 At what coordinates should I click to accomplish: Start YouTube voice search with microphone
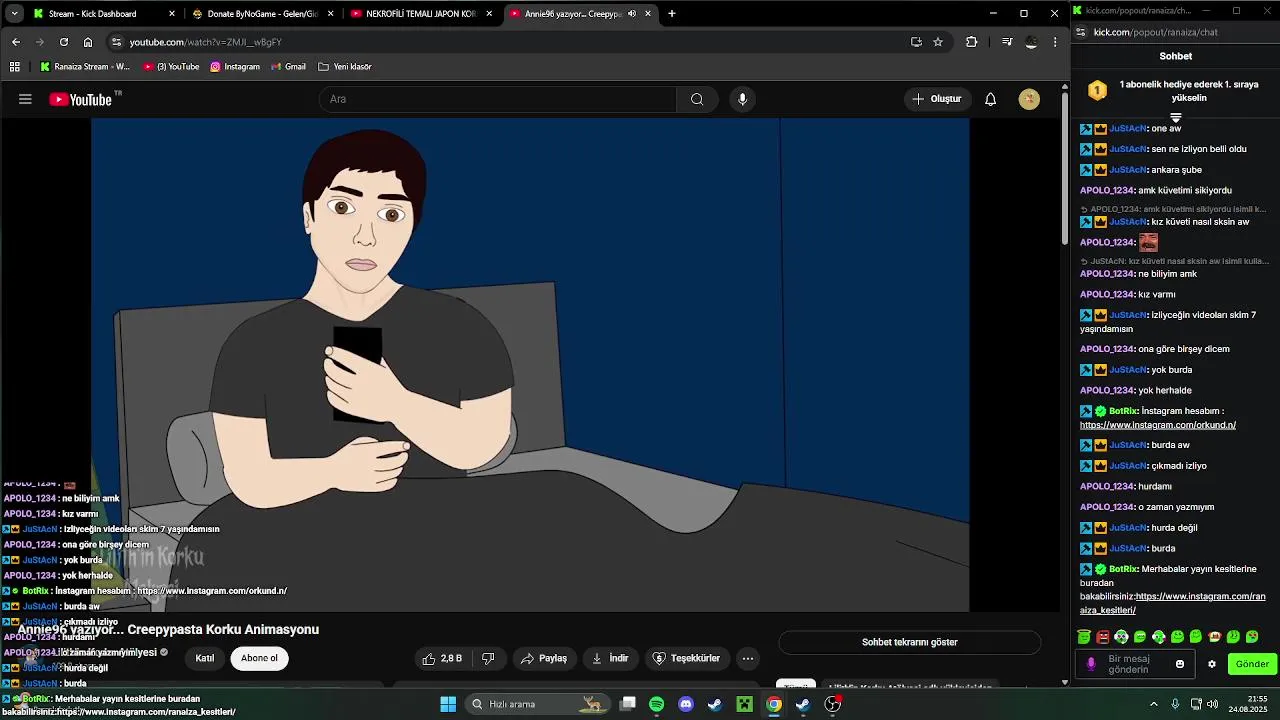(742, 99)
